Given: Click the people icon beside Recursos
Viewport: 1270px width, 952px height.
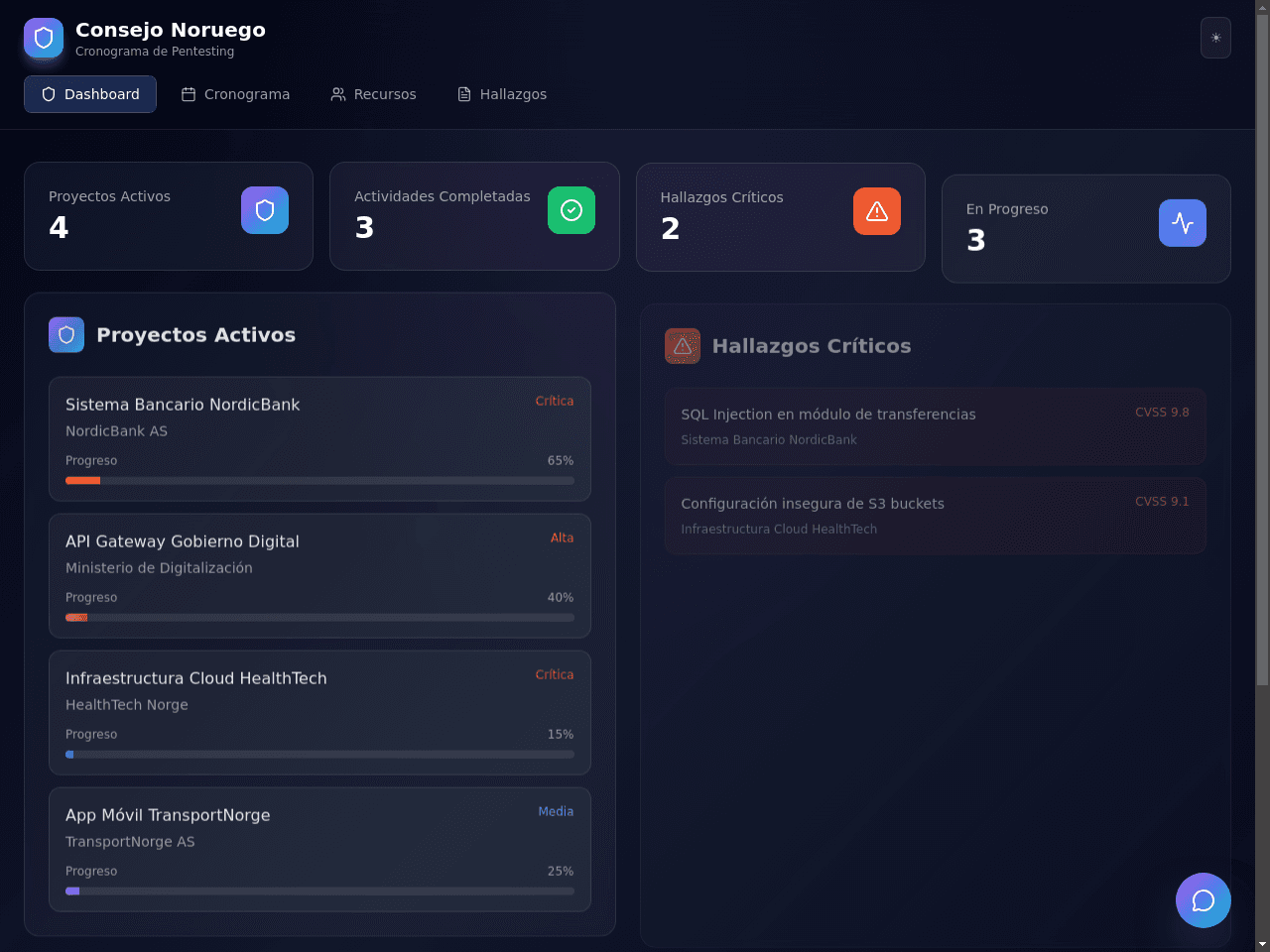Looking at the screenshot, I should [338, 94].
